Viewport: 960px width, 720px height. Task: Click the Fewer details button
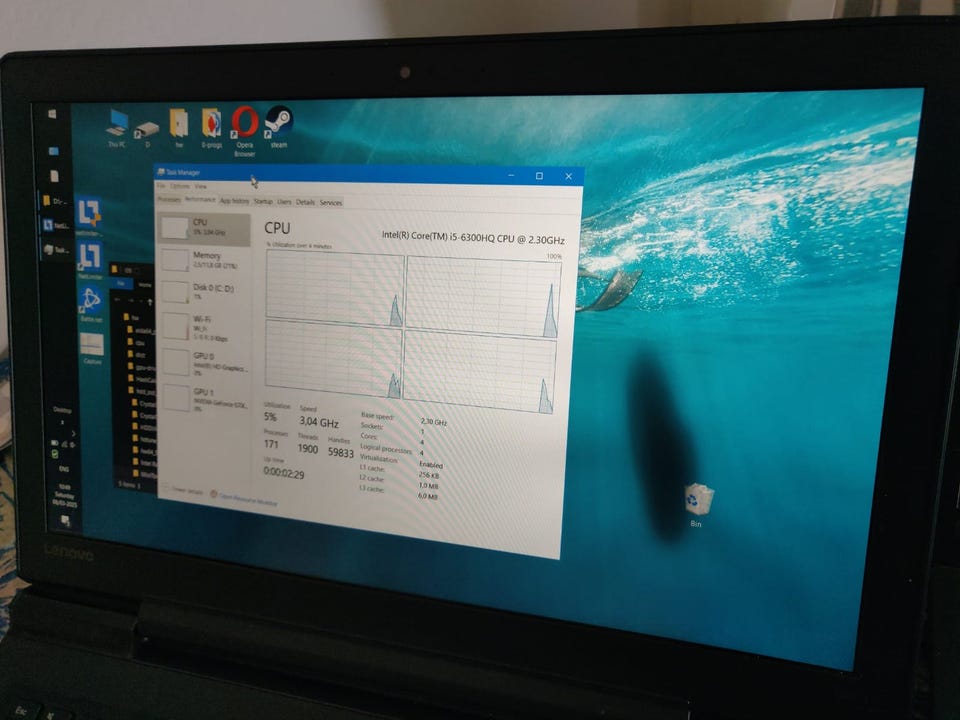184,490
